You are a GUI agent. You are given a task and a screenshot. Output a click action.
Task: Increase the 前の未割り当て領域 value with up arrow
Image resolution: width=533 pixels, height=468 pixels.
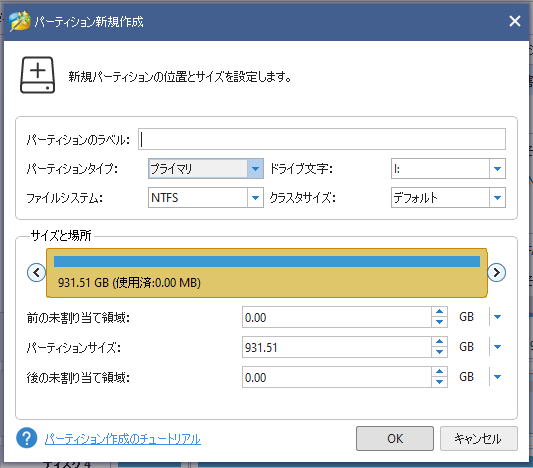[439, 312]
